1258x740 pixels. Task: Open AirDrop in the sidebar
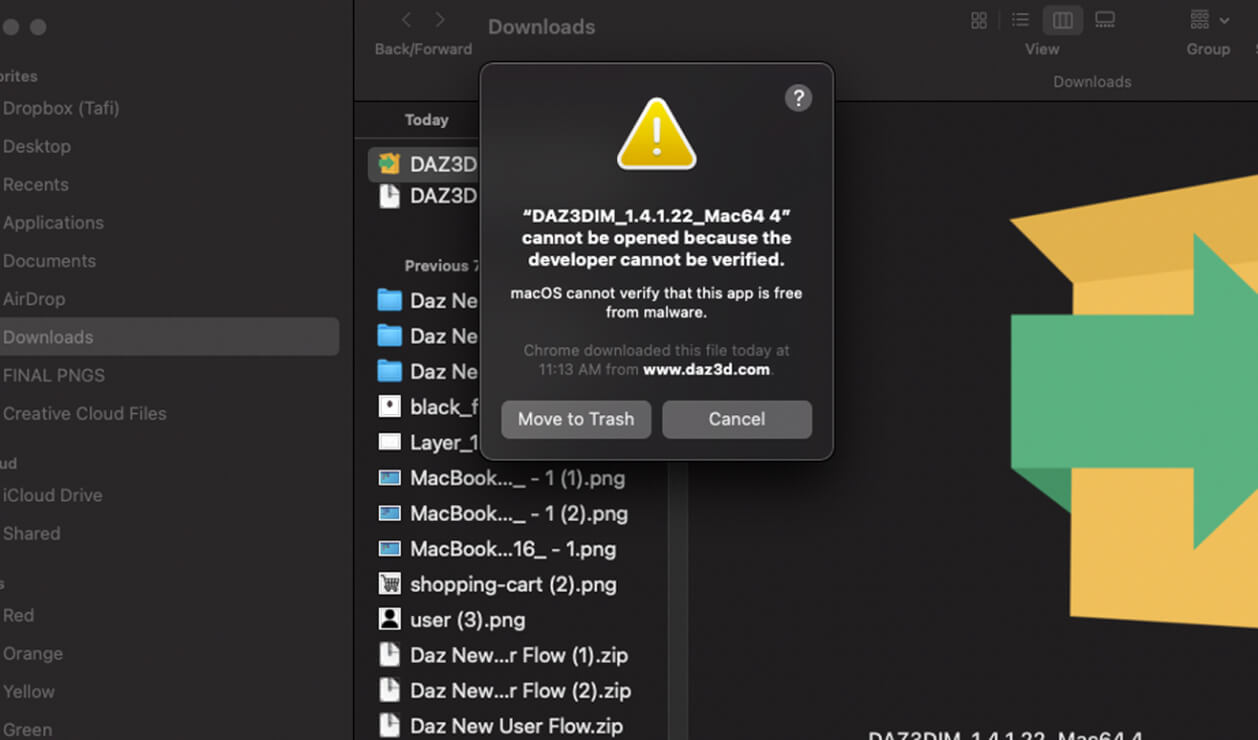34,298
